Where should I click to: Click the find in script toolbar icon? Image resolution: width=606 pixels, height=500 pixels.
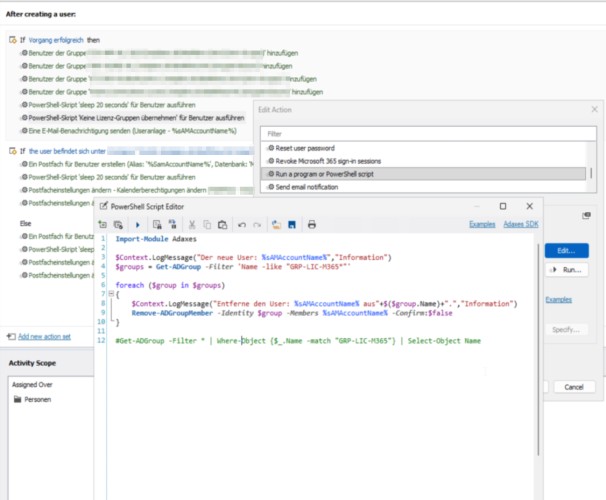[x=157, y=224]
